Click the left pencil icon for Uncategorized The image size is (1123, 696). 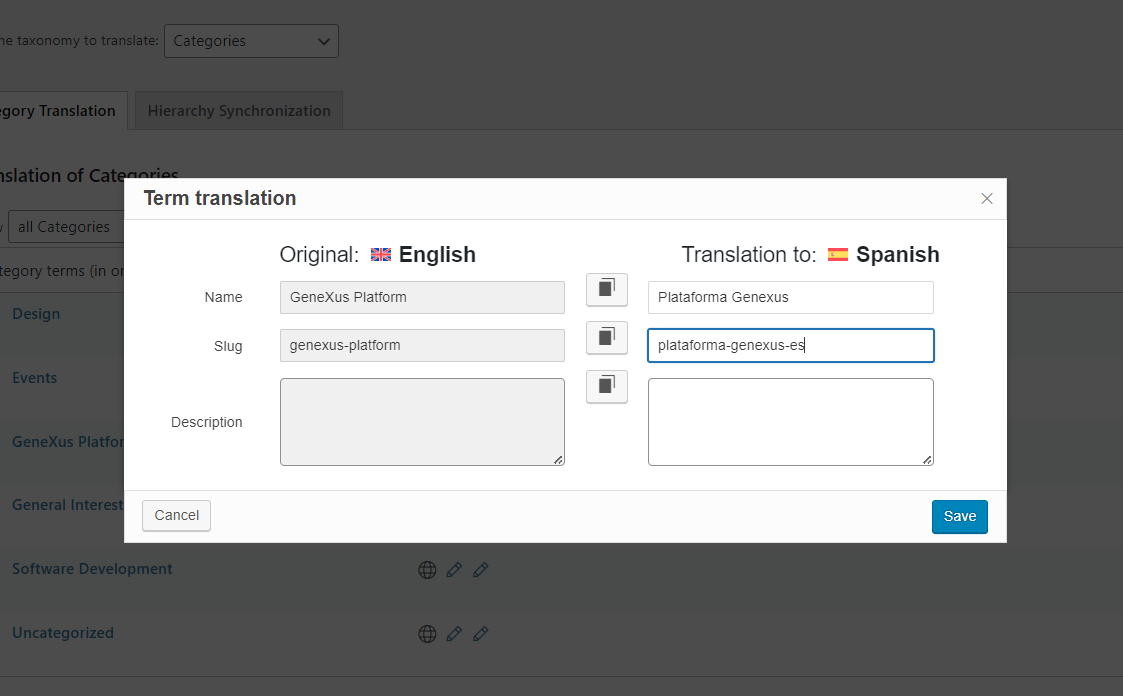click(x=454, y=634)
